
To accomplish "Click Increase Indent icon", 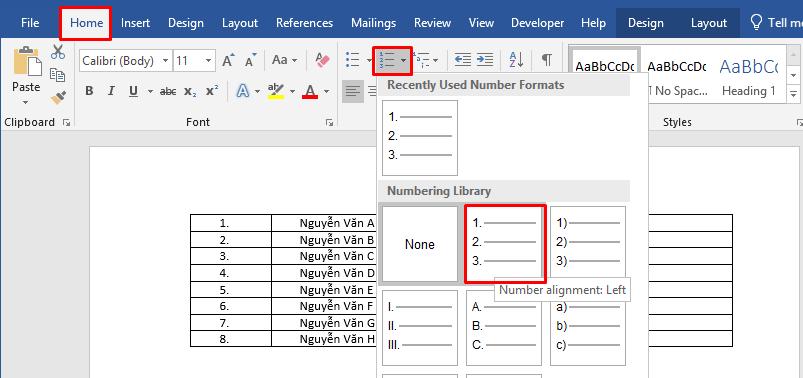I will [484, 60].
